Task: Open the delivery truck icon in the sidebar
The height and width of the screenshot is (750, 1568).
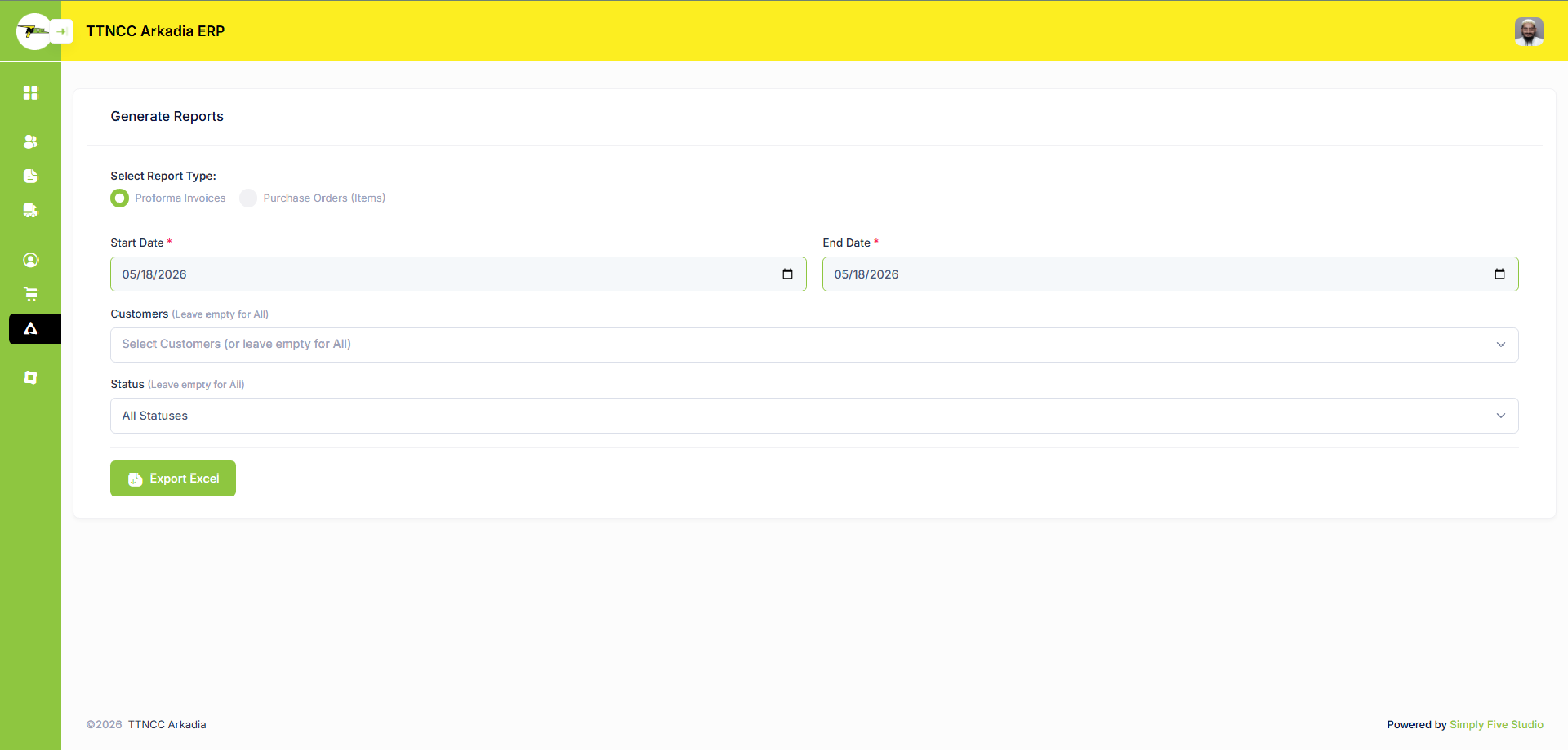Action: (31, 210)
